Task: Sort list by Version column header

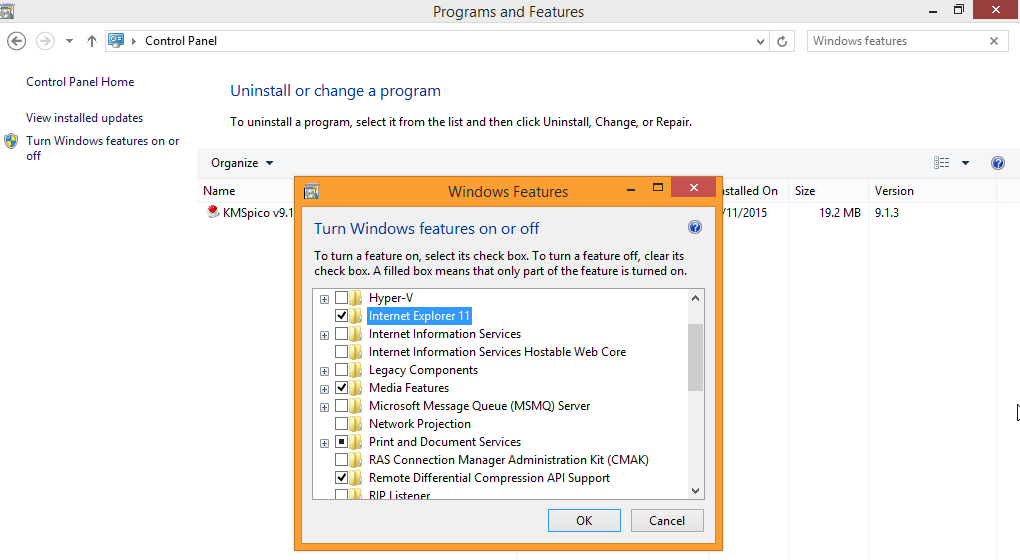Action: (x=894, y=191)
